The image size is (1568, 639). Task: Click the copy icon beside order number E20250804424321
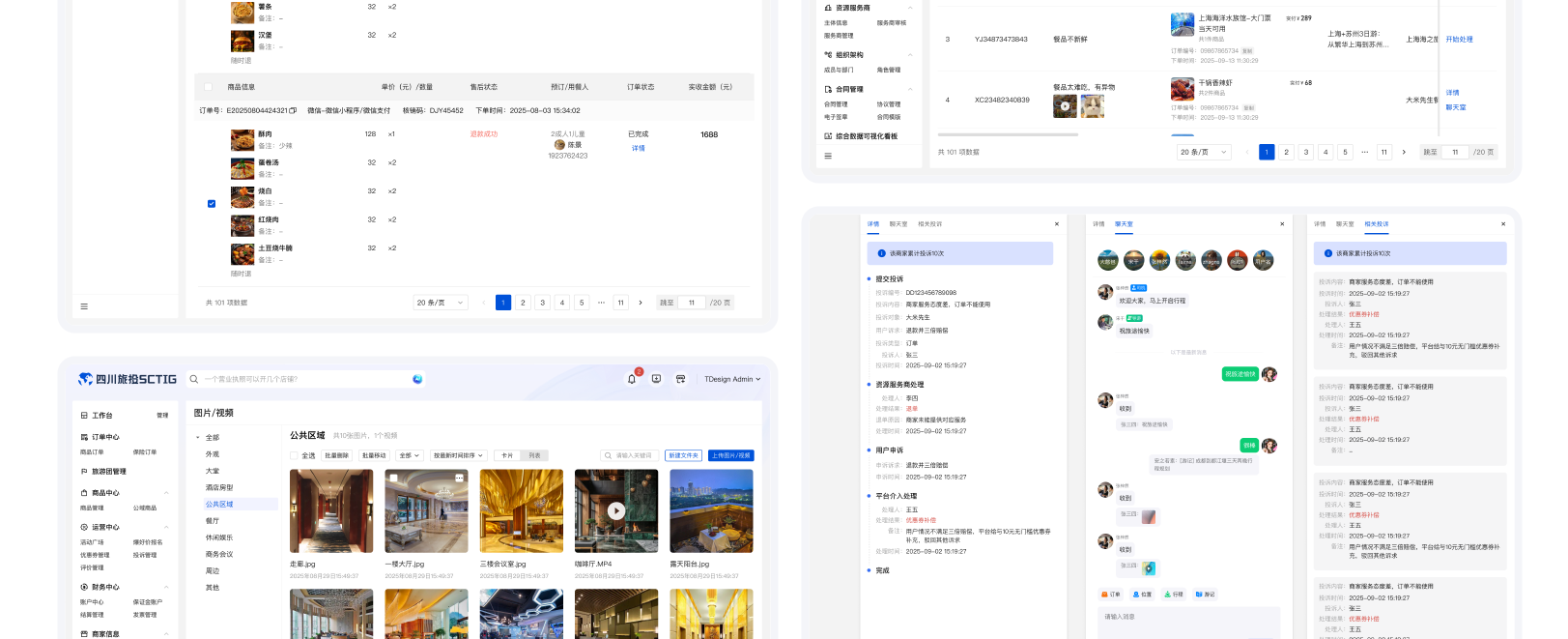coord(294,111)
